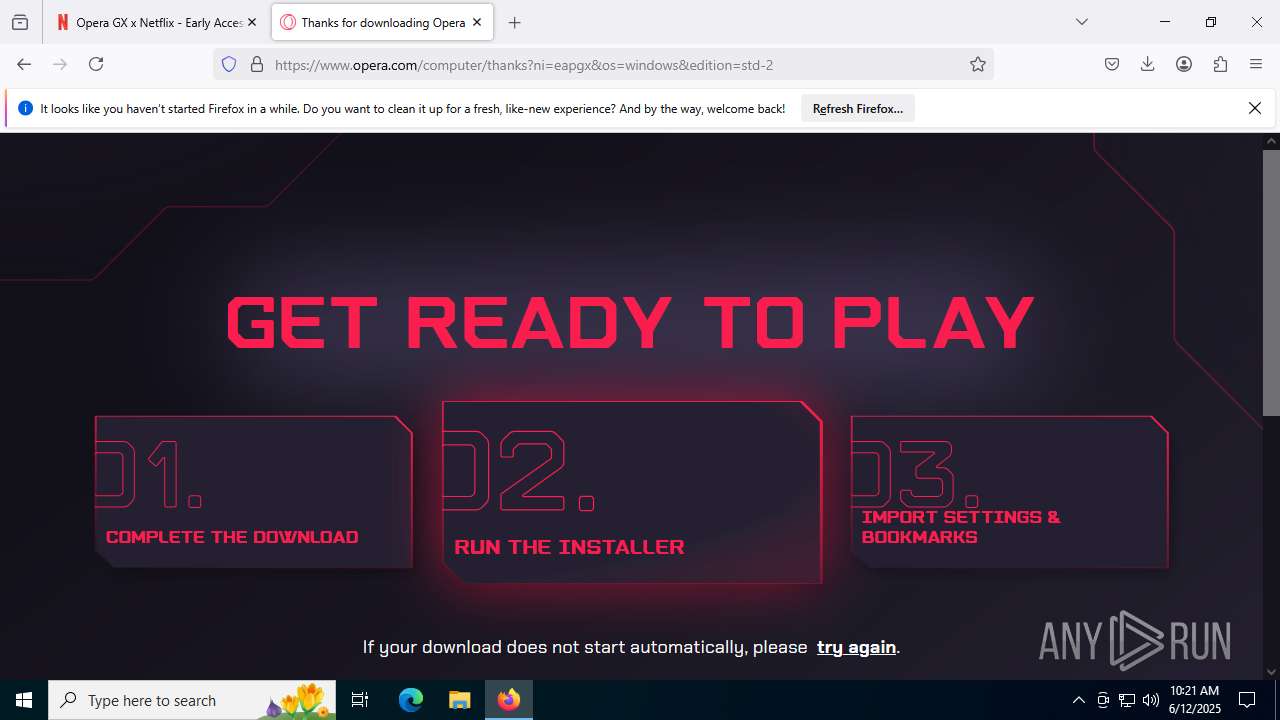Open the volume control icon
The image size is (1280, 720).
(1151, 700)
